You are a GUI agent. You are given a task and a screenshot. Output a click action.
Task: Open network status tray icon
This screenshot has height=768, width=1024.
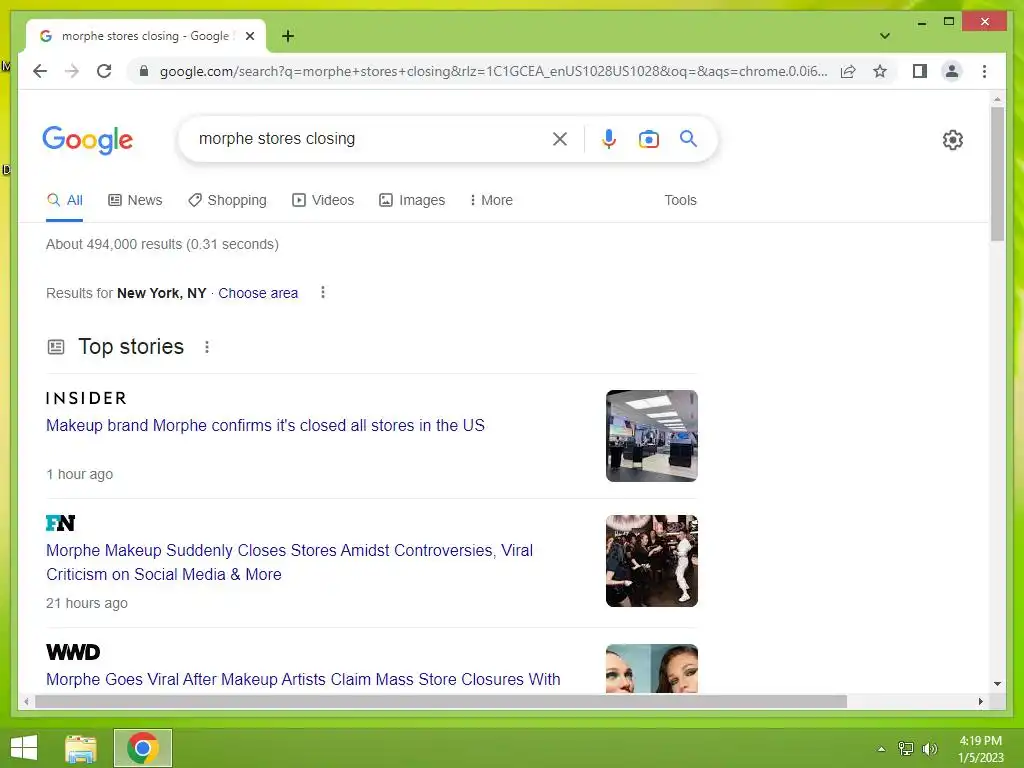(906, 749)
